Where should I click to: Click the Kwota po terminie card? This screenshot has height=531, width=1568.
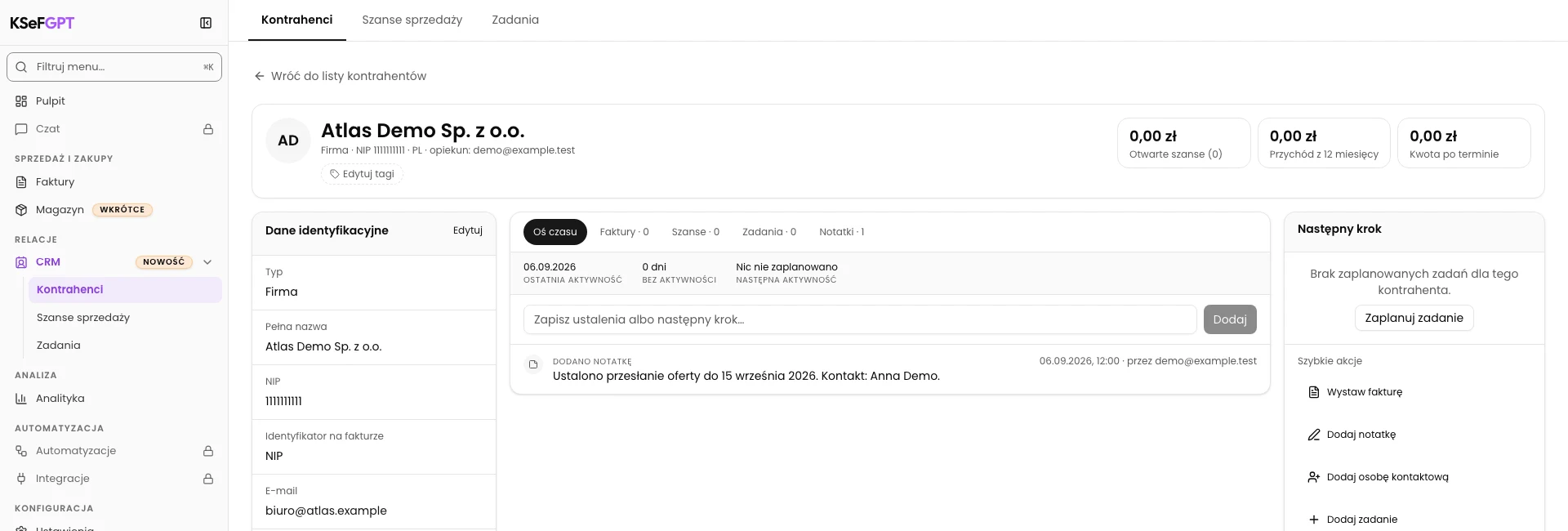[1464, 143]
